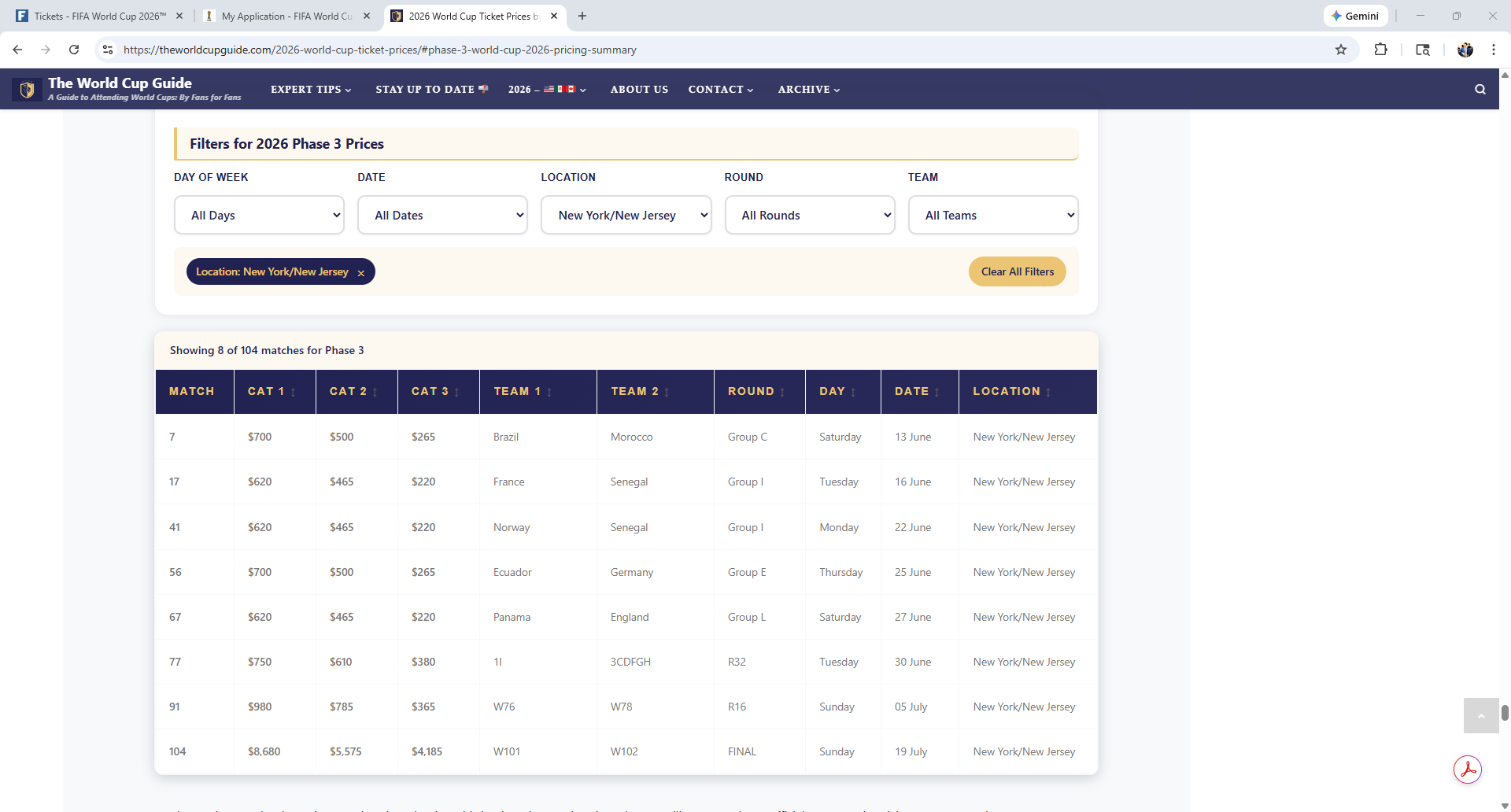
Task: Open the All Teams dropdown
Action: coord(993,215)
